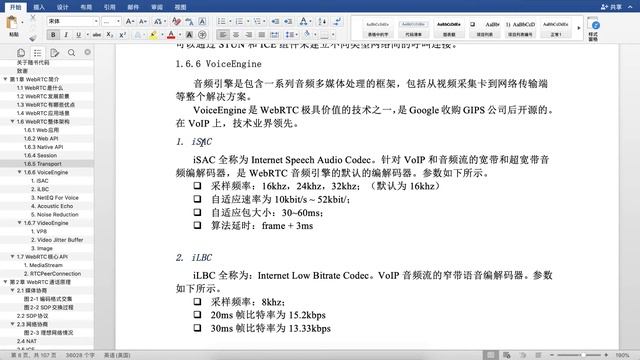
Task: Decrease font size with the A- icon
Action: [x=143, y=21]
